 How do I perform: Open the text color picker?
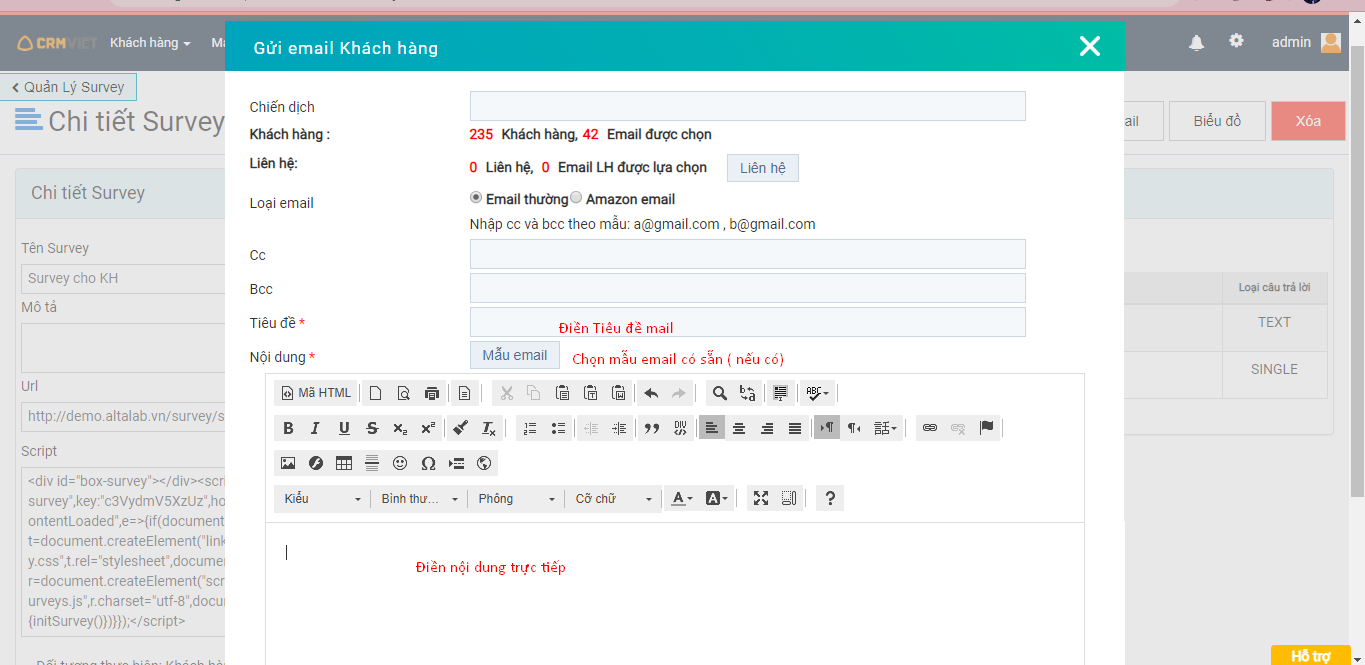(683, 499)
